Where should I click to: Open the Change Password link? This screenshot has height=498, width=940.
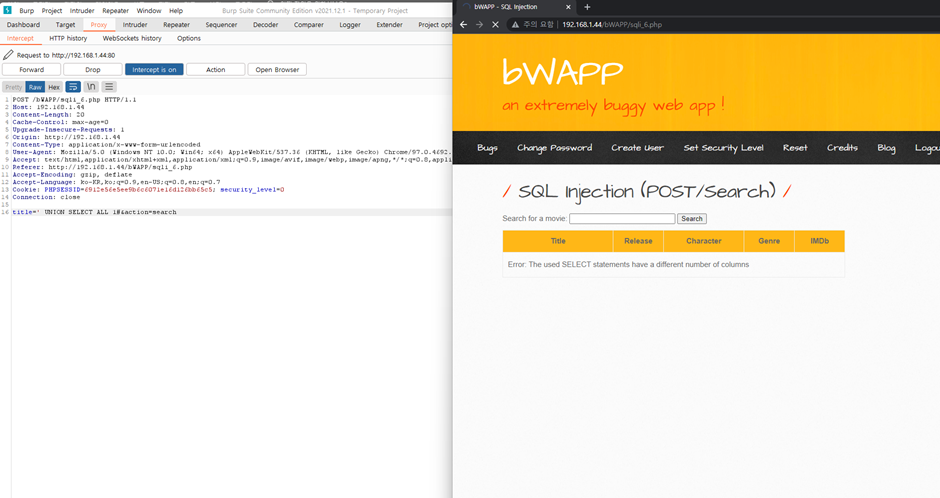coord(555,148)
